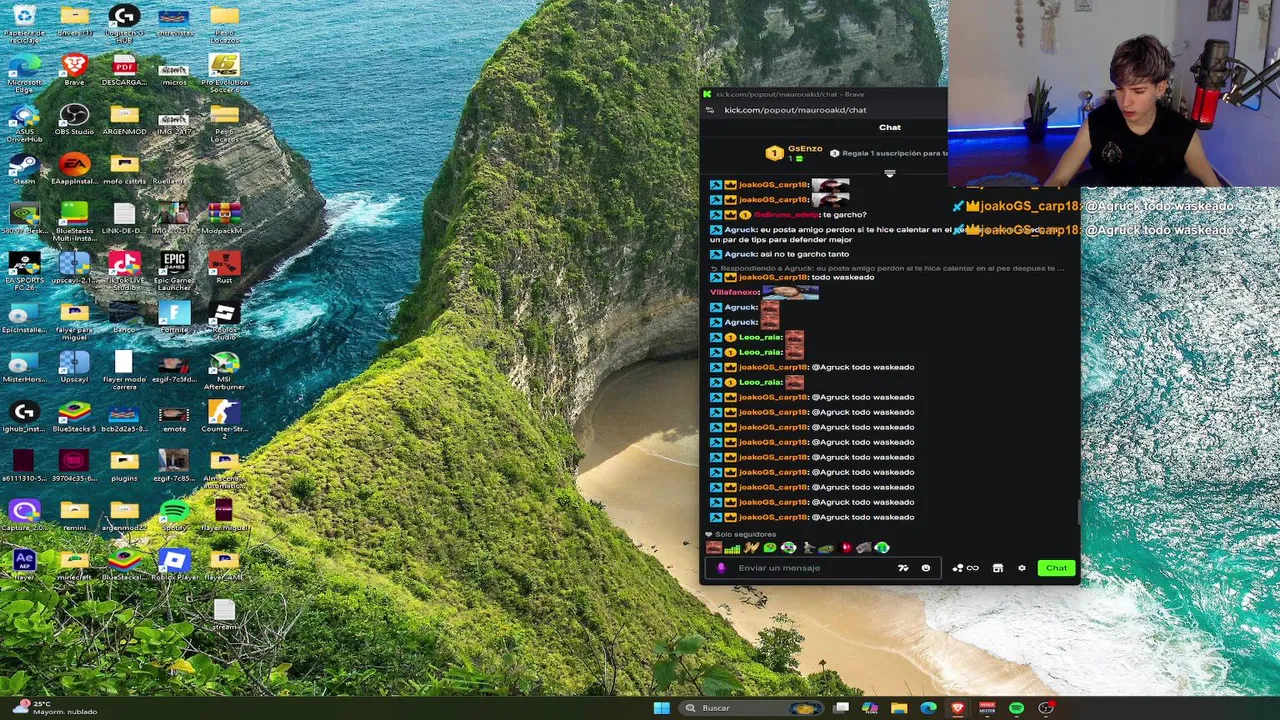1280x720 pixels.
Task: Open the BlueStacks 5 desktop shortcut
Action: pos(74,416)
